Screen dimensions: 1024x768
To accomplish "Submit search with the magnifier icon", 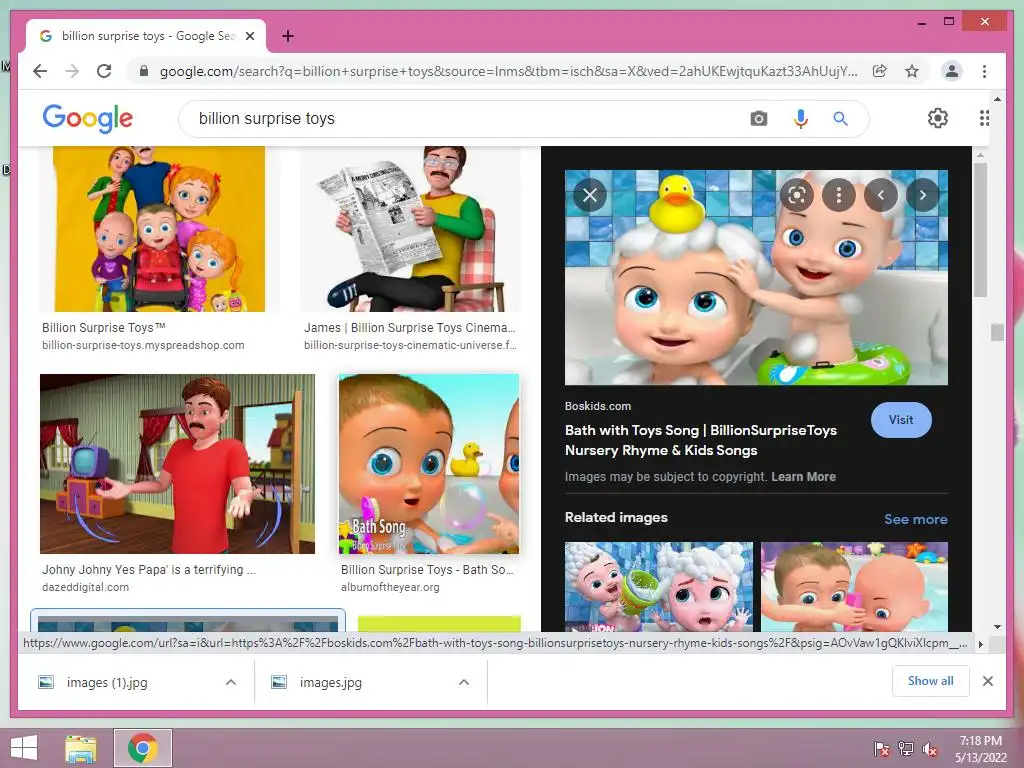I will tap(840, 118).
